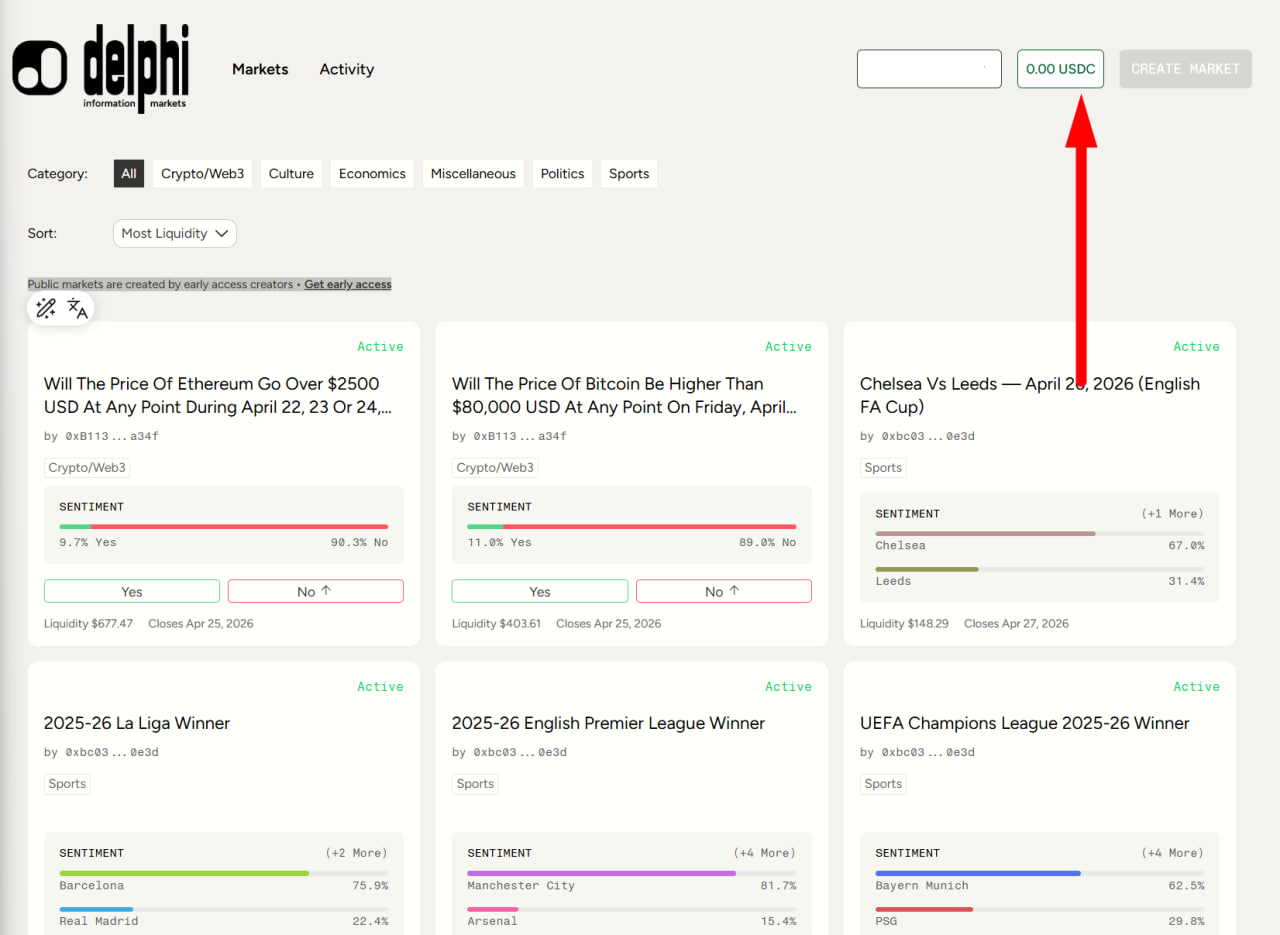
Task: Choose Yes on the Ethereum market
Action: pyautogui.click(x=132, y=591)
